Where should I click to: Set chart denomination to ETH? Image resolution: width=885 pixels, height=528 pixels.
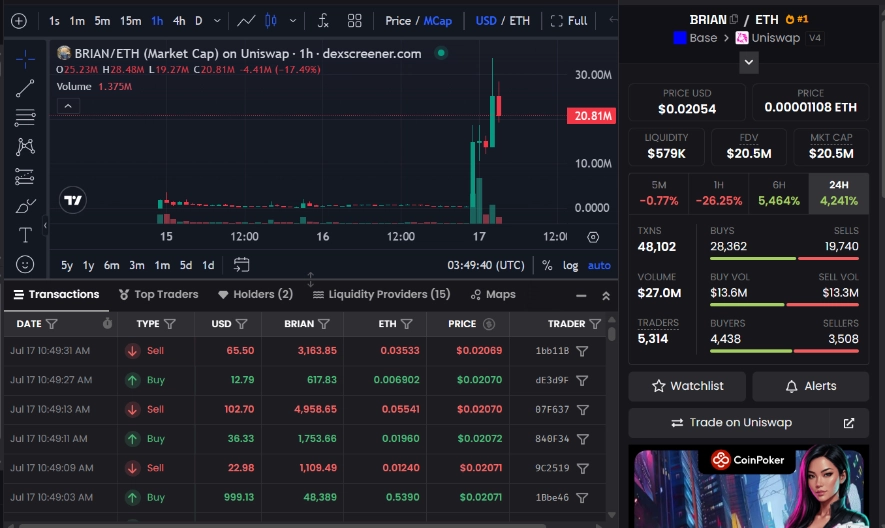point(520,21)
